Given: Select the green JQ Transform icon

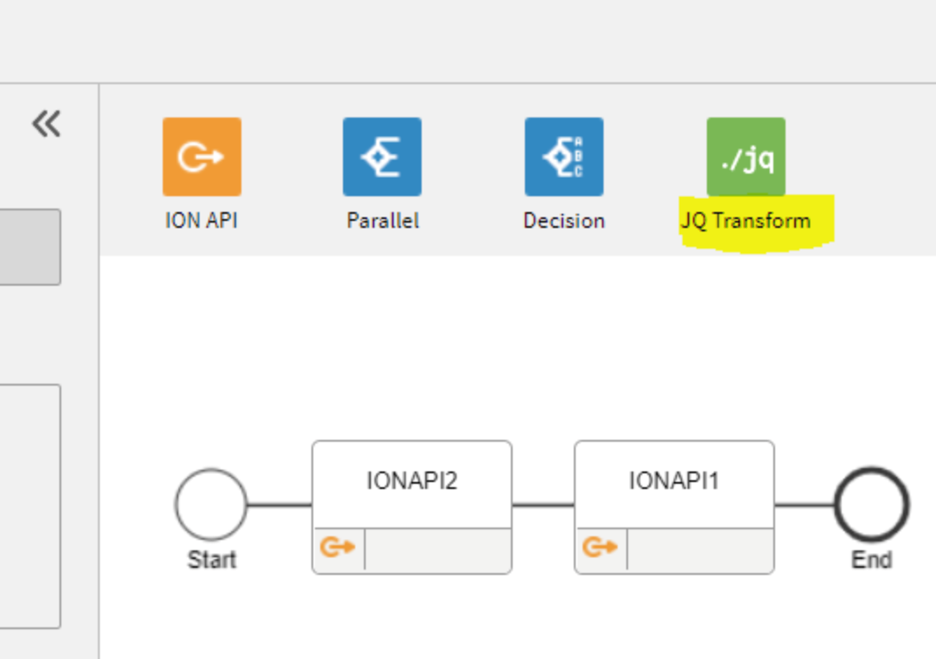Looking at the screenshot, I should click(746, 157).
